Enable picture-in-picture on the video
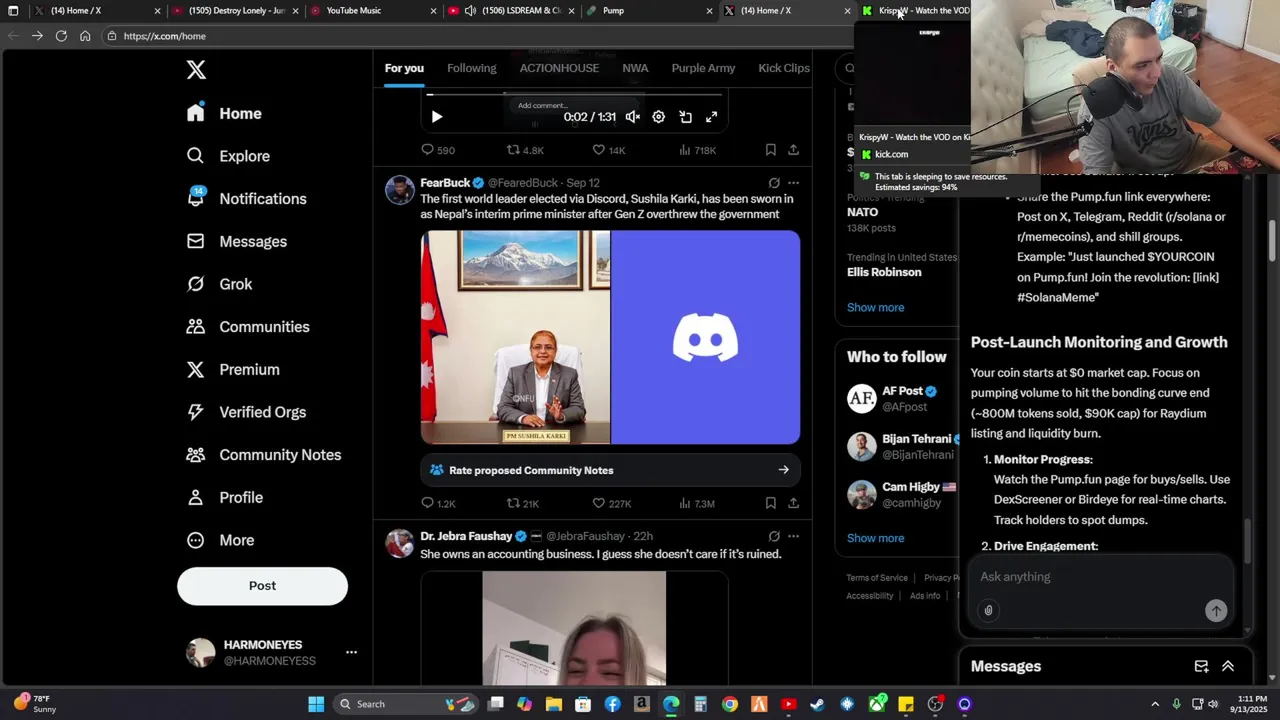Image resolution: width=1280 pixels, height=720 pixels. (685, 117)
